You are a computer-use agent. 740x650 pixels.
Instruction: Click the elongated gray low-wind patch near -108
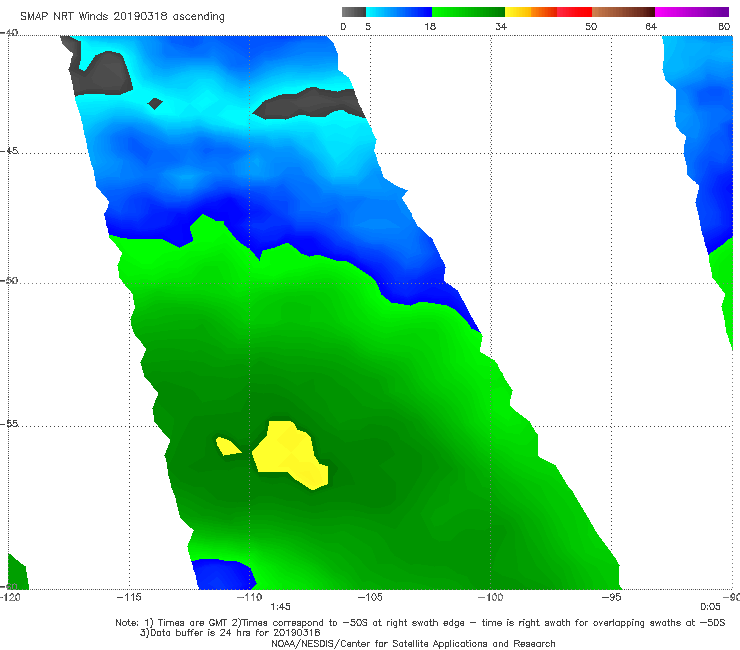(309, 104)
